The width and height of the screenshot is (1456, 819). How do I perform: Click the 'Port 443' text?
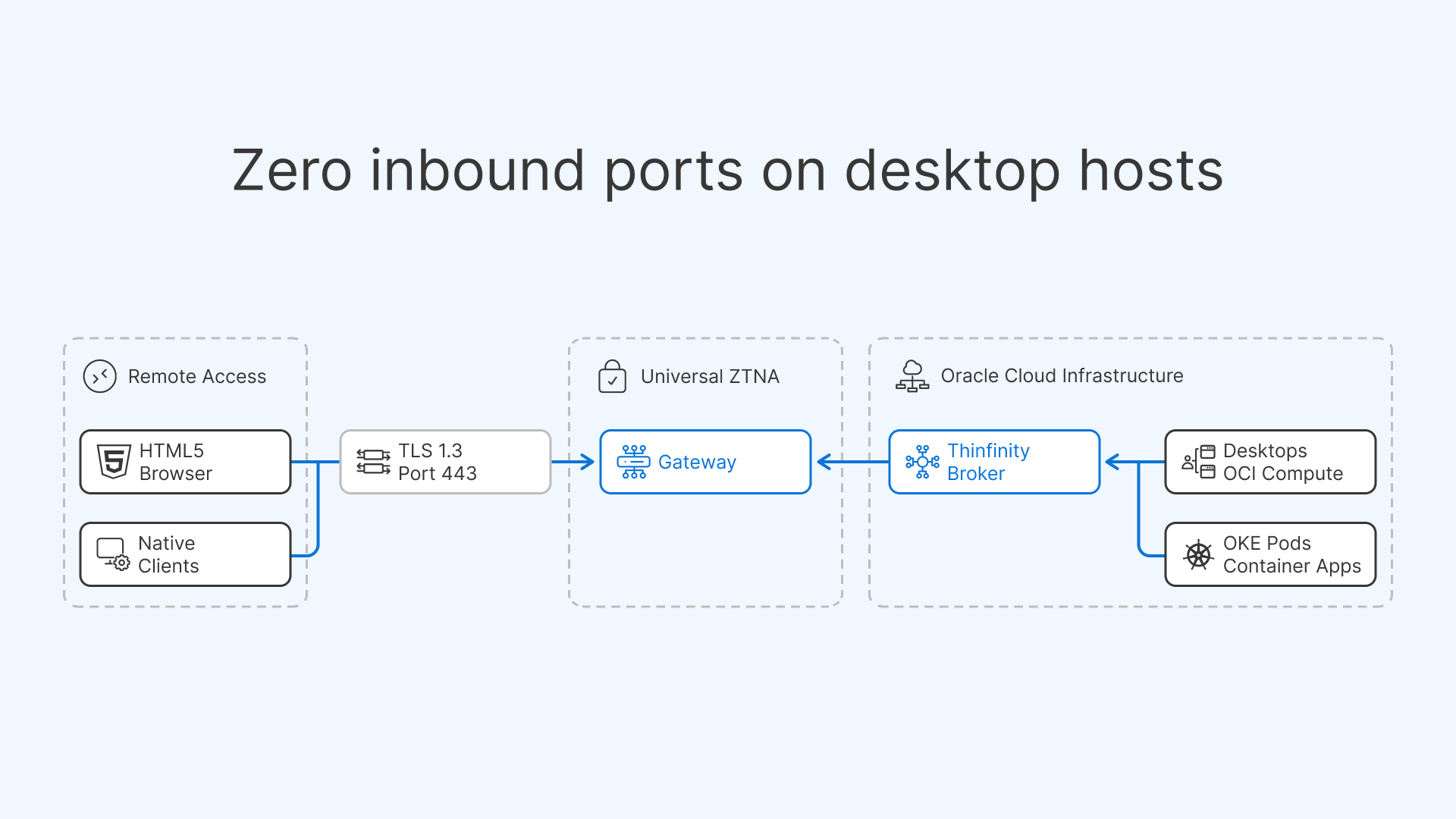[438, 473]
